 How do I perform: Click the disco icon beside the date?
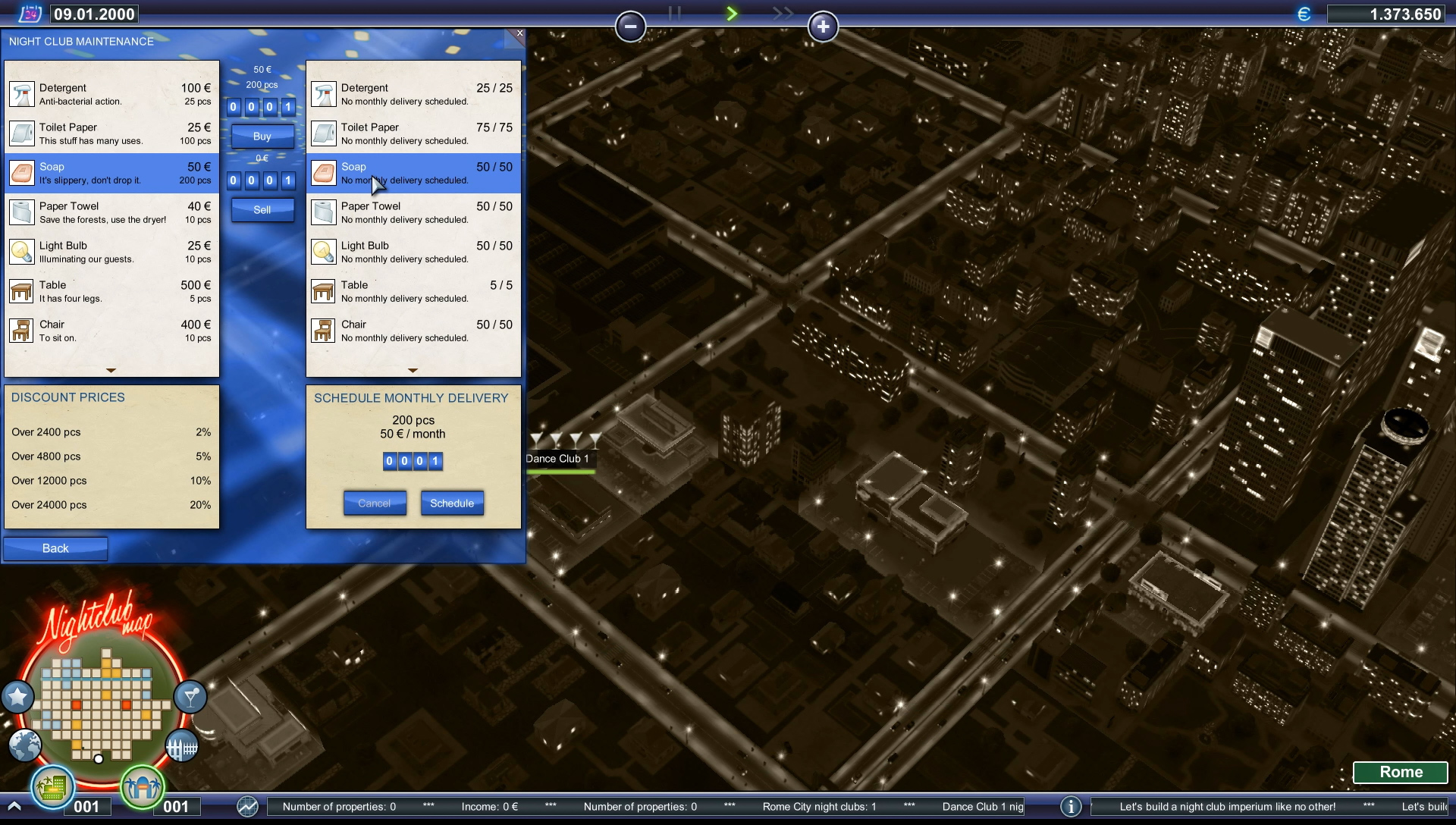(x=30, y=13)
